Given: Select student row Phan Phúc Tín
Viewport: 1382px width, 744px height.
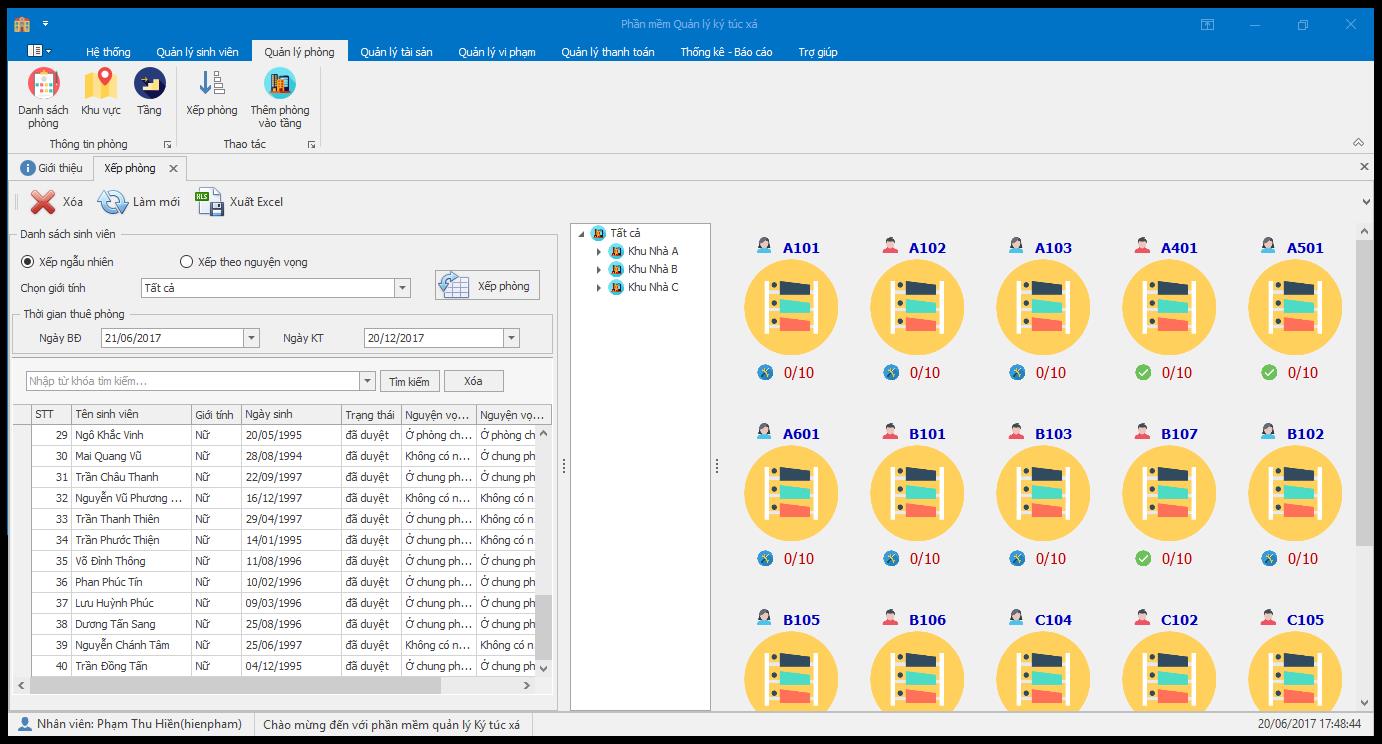Looking at the screenshot, I should point(282,582).
